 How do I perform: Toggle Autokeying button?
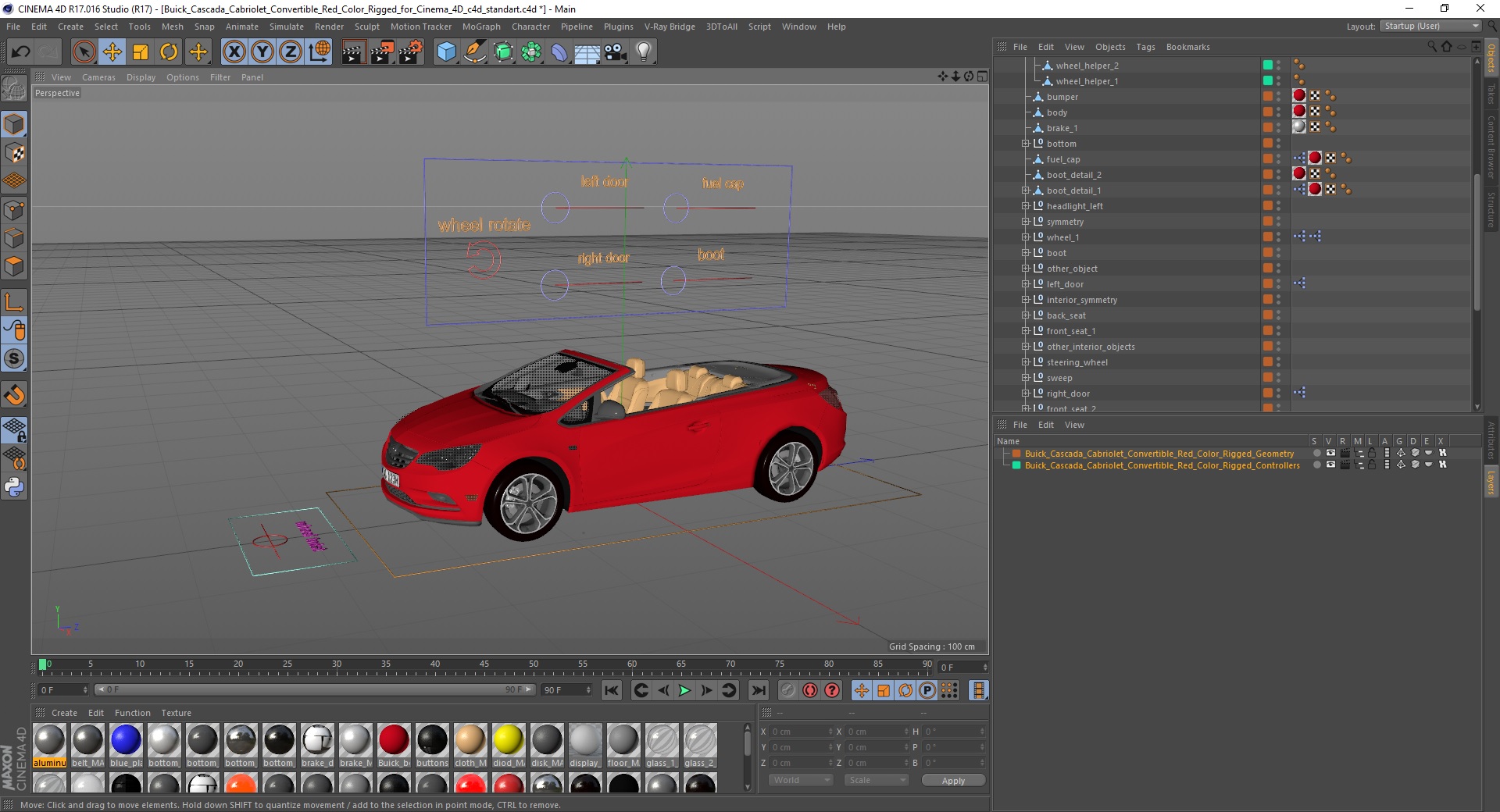coord(810,690)
